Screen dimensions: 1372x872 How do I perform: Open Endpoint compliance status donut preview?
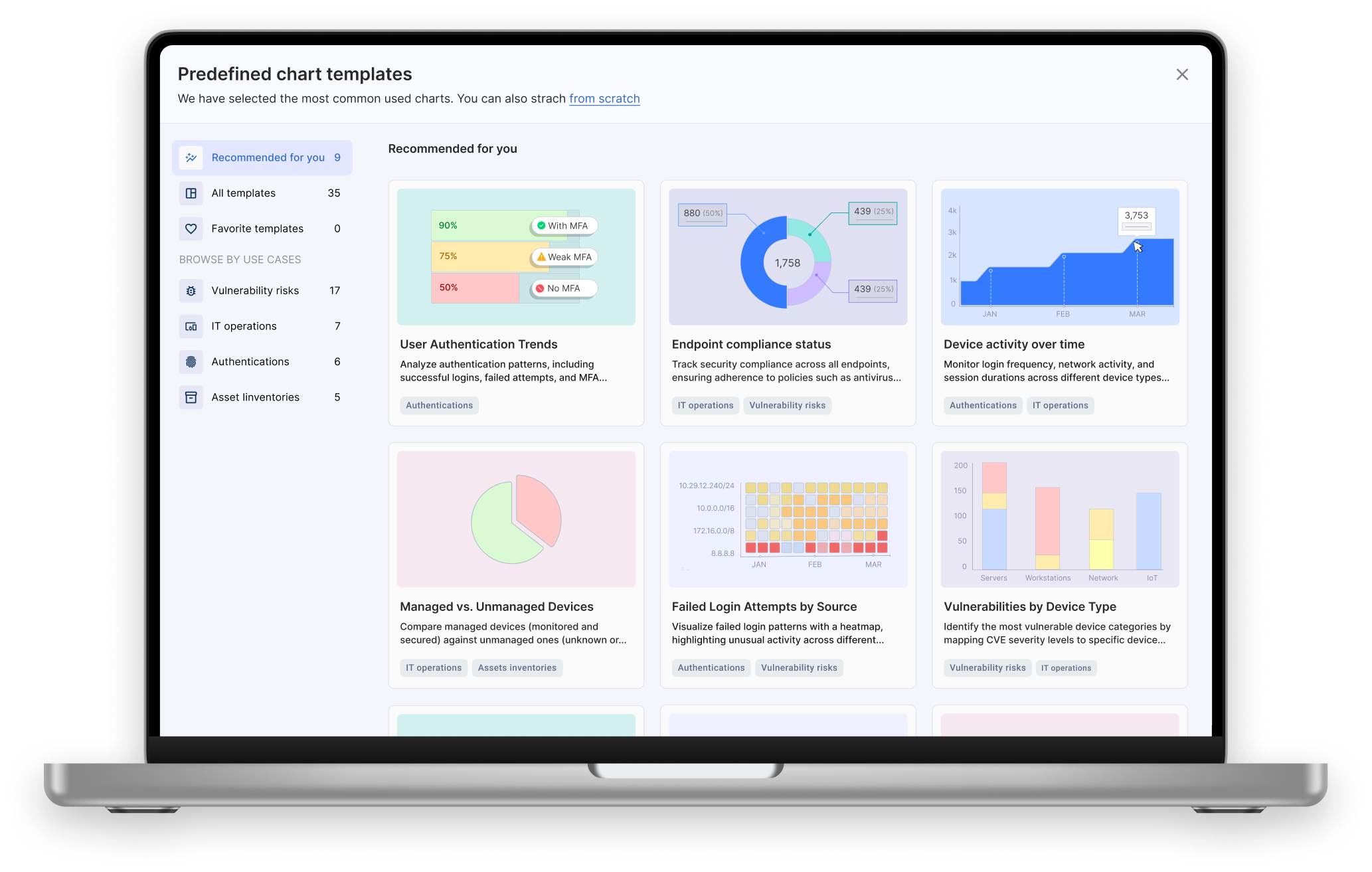[x=788, y=257]
